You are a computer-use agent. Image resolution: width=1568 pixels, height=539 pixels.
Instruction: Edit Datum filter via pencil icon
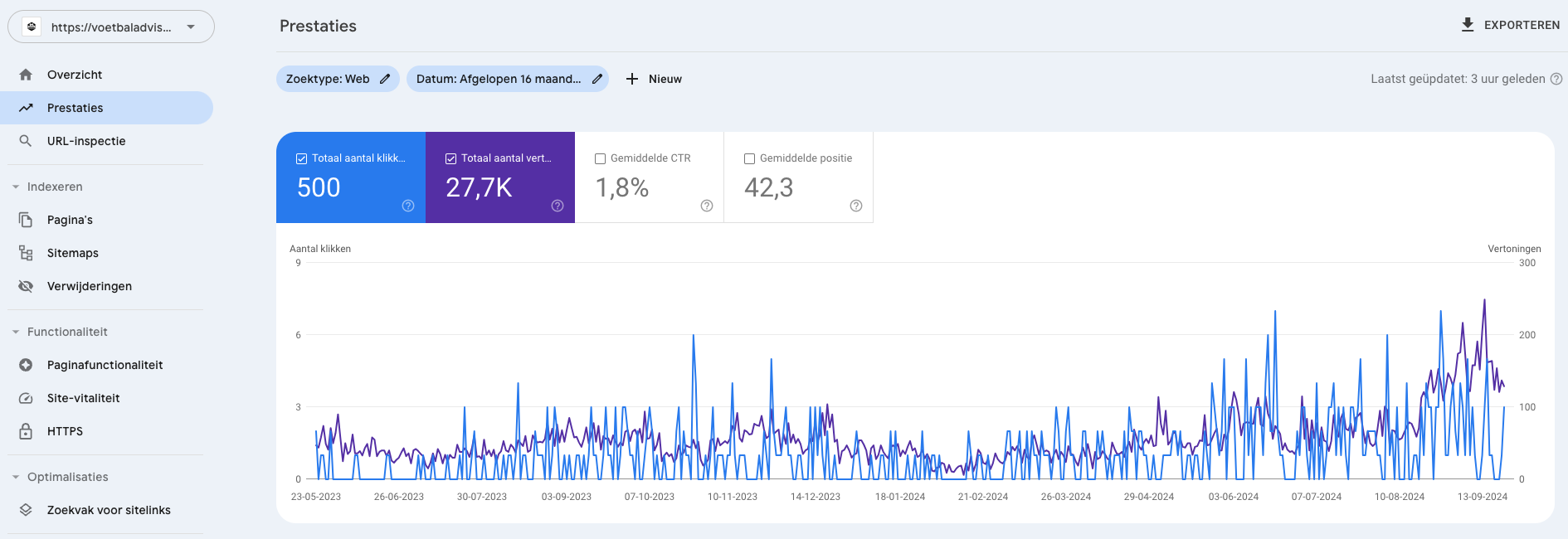coord(597,79)
